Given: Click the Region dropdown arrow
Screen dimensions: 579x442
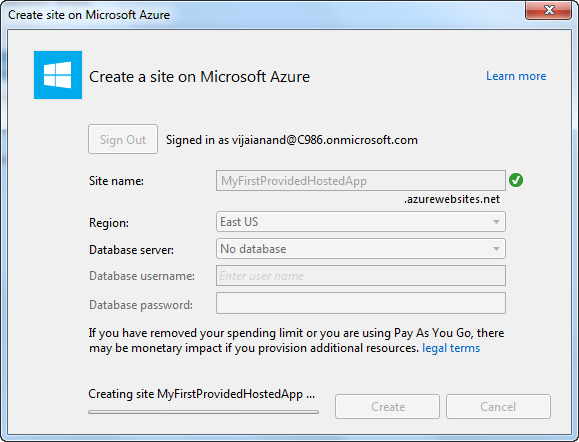Looking at the screenshot, I should [496, 222].
